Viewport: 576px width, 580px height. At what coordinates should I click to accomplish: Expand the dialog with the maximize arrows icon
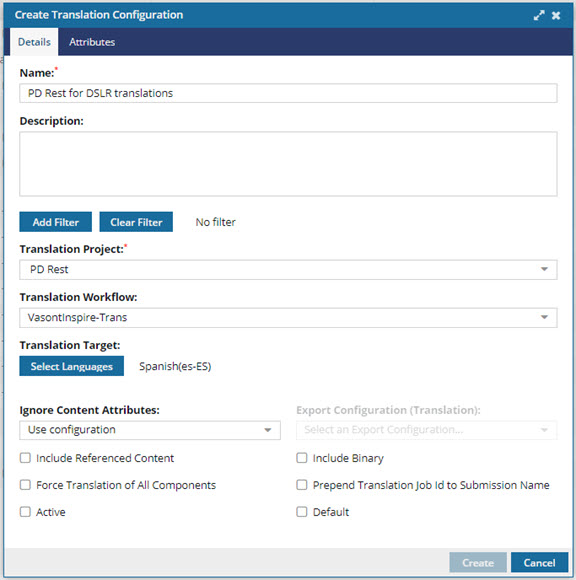point(539,15)
